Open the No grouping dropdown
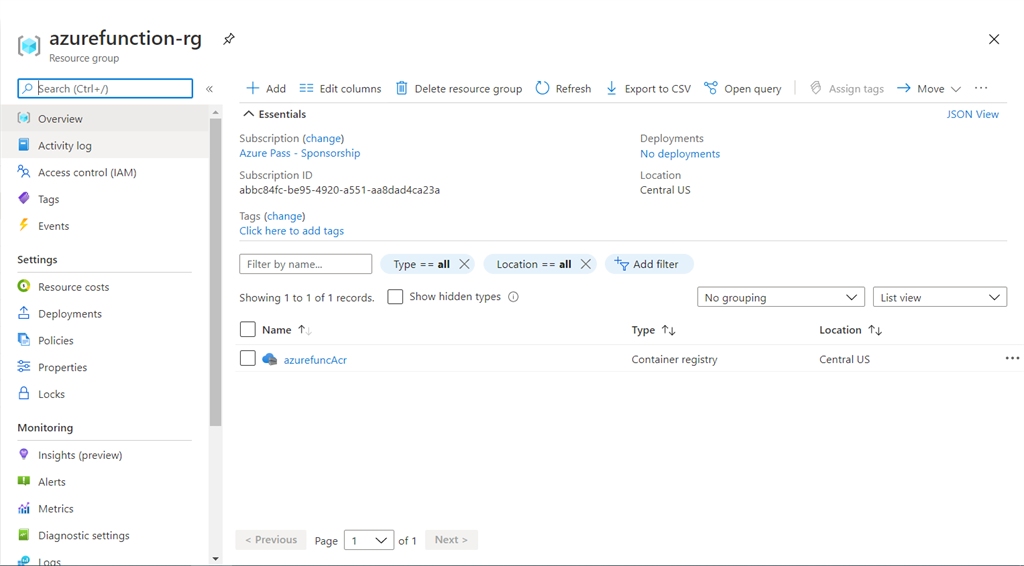1024x566 pixels. (x=780, y=297)
